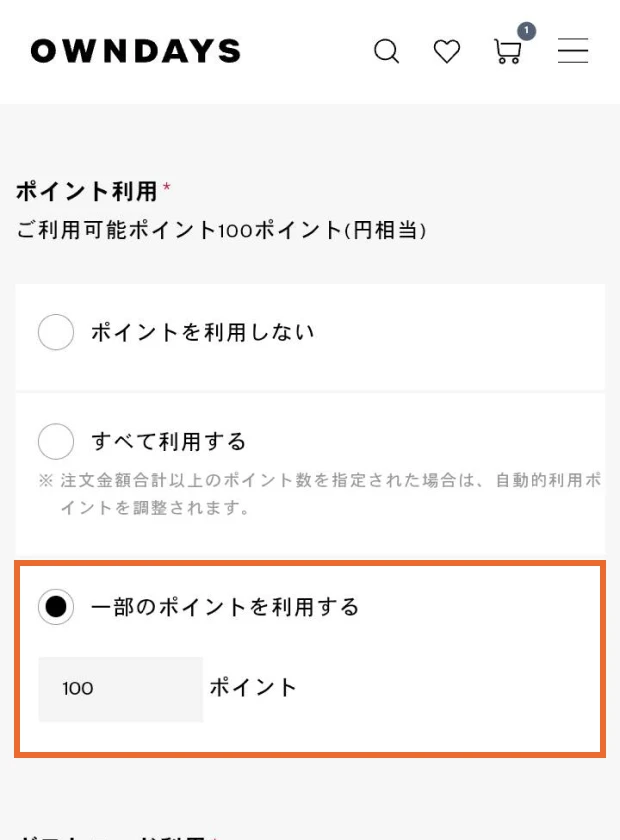This screenshot has height=840, width=620.
Task: Click the 一部のポイントを利用する label text
Action: (225, 607)
